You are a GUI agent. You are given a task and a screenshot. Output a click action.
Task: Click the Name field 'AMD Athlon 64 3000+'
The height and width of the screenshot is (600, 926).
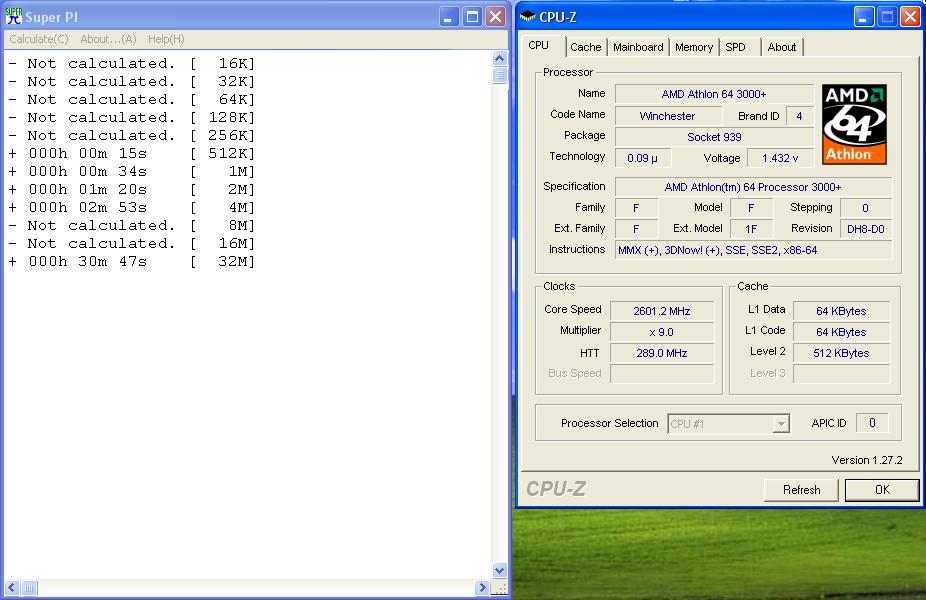[x=714, y=94]
